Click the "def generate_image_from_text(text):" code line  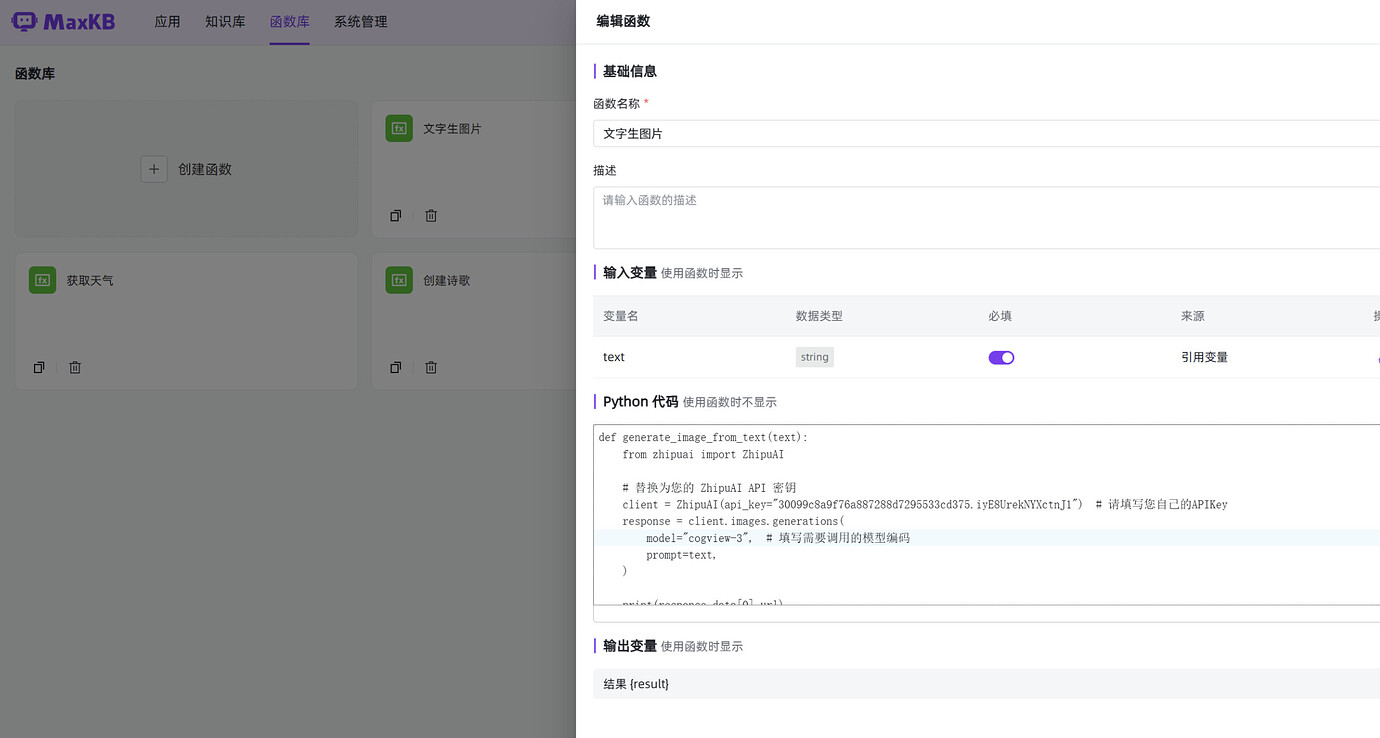pyautogui.click(x=703, y=437)
